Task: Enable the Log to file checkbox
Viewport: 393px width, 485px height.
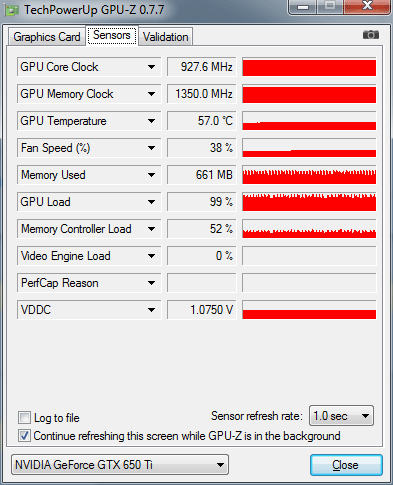Action: pyautogui.click(x=24, y=417)
